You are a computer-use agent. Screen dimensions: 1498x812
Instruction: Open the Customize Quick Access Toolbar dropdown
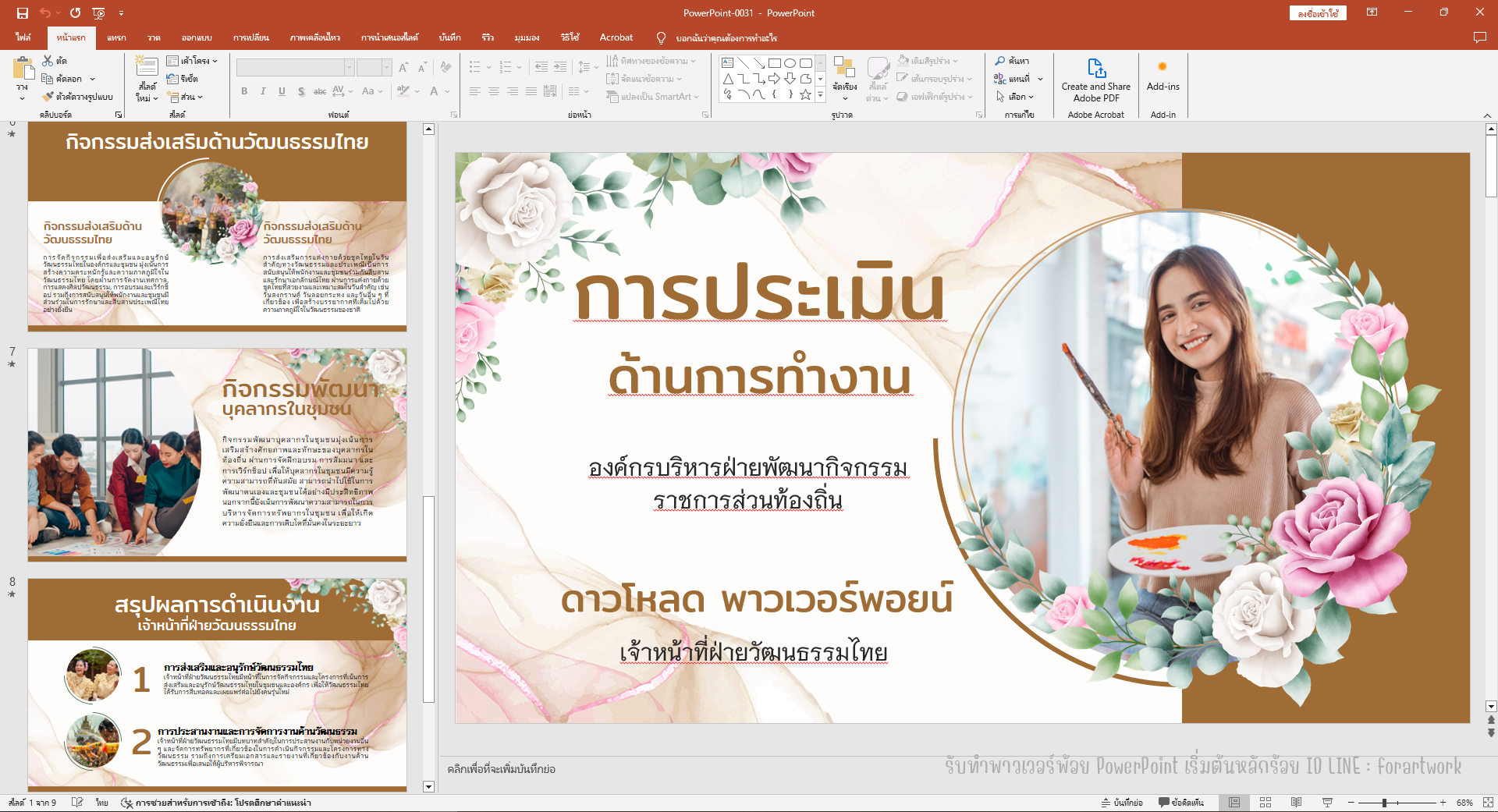pos(121,12)
